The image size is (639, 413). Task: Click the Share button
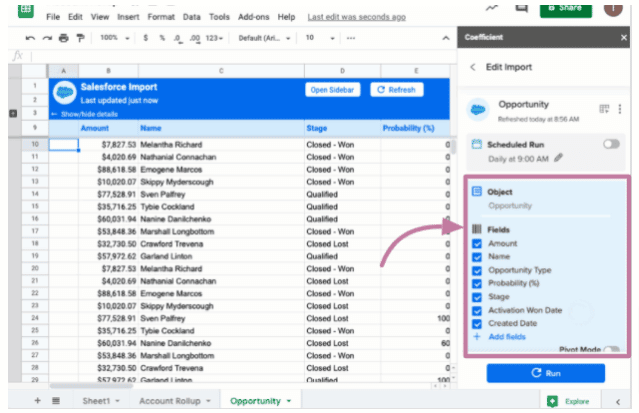point(566,9)
